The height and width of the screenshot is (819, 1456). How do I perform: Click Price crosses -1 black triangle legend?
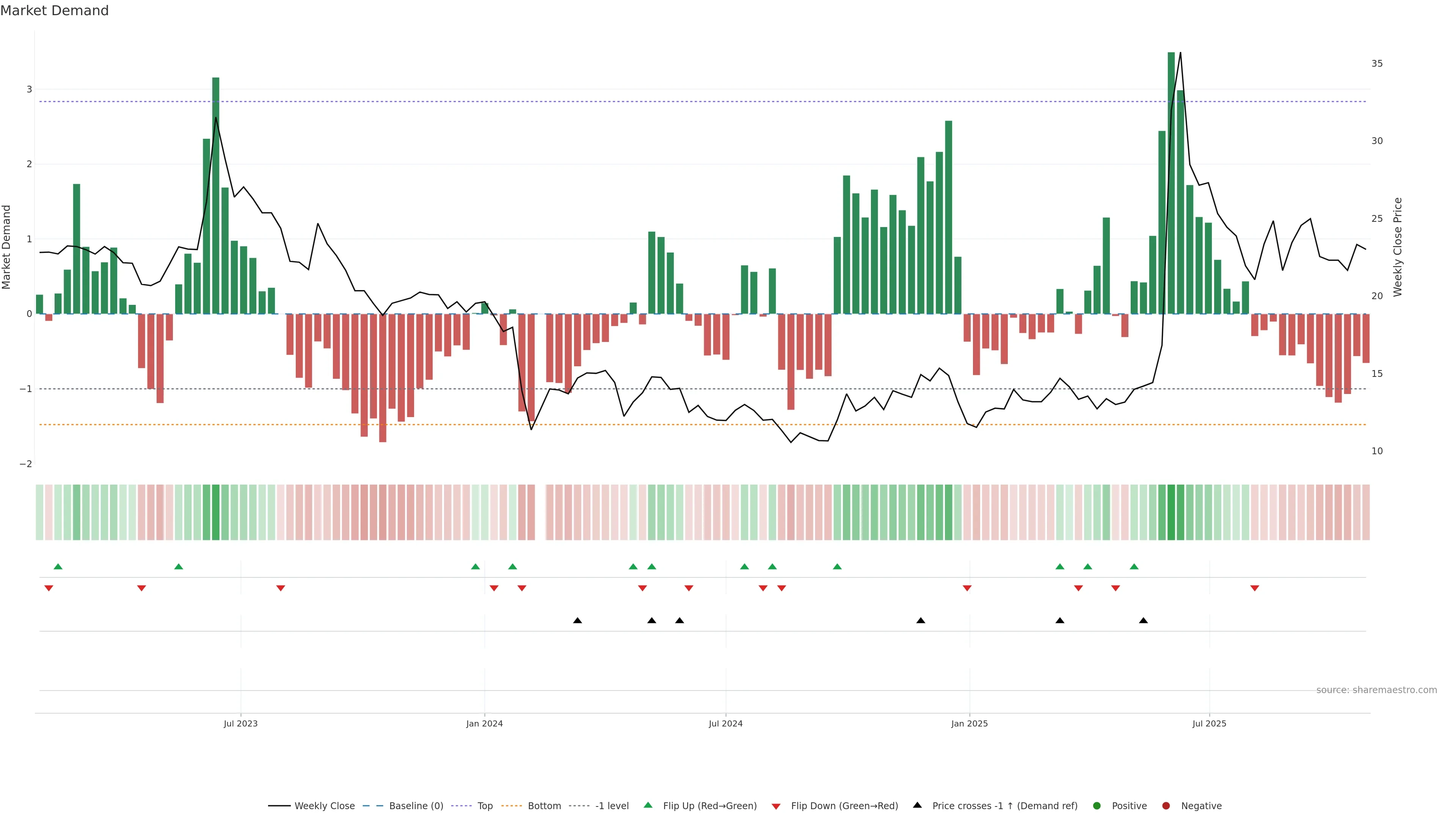pyautogui.click(x=917, y=805)
